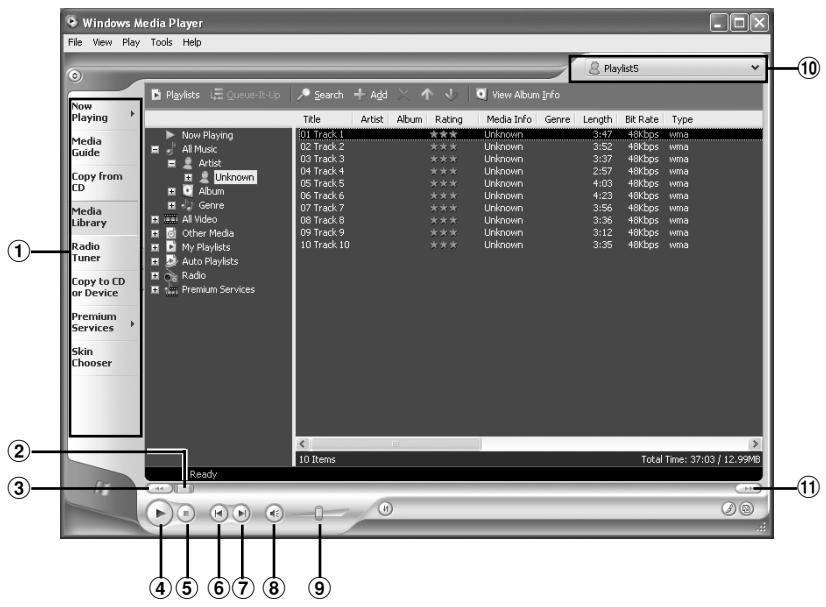Expand the Radio tree node
The width and height of the screenshot is (826, 607).
[x=155, y=276]
